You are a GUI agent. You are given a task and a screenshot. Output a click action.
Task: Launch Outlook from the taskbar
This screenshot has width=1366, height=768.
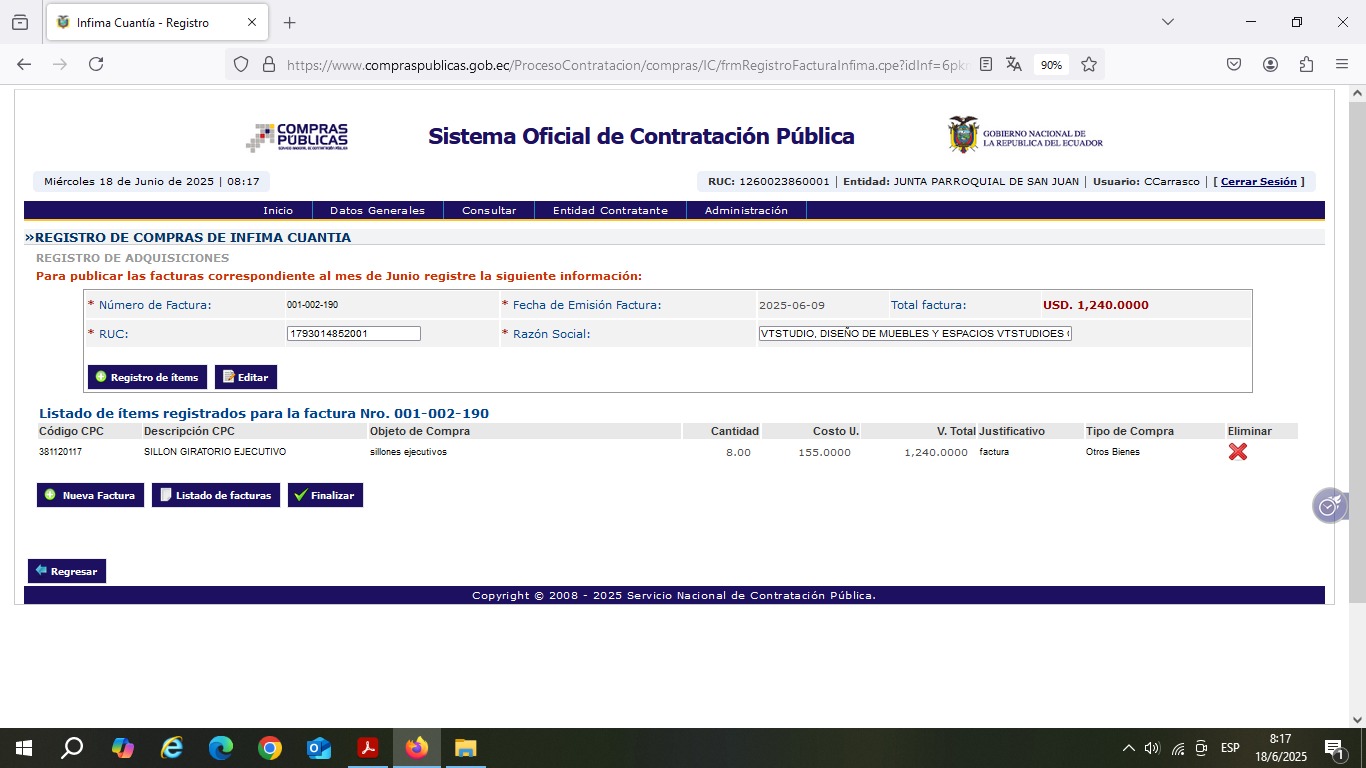tap(318, 748)
